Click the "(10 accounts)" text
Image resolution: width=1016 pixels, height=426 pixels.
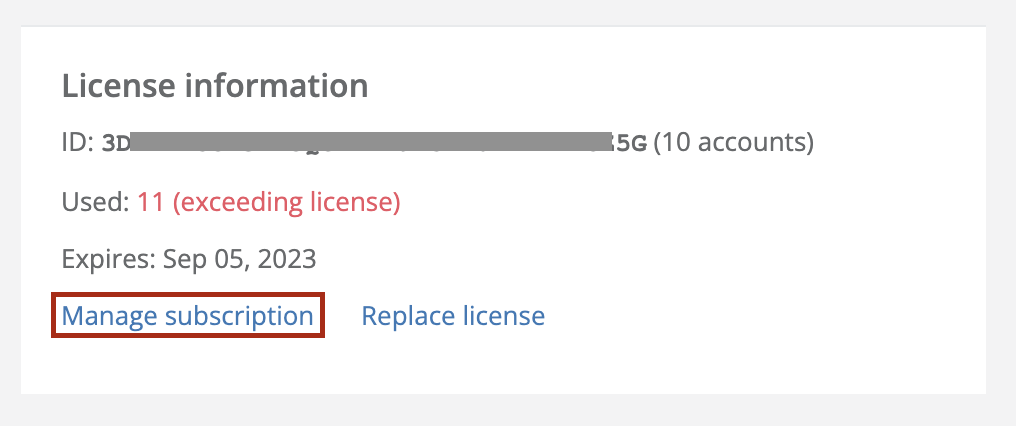tap(734, 143)
